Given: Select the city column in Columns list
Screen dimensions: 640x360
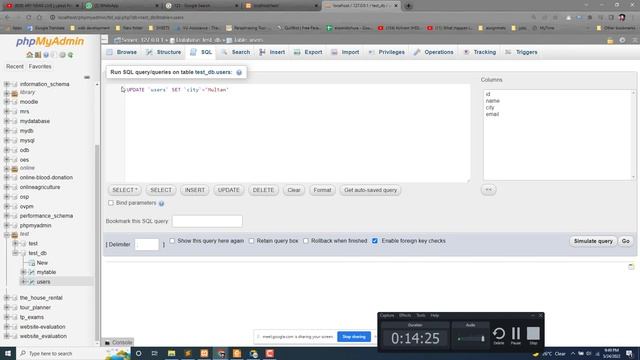Looking at the screenshot, I should pyautogui.click(x=490, y=107).
